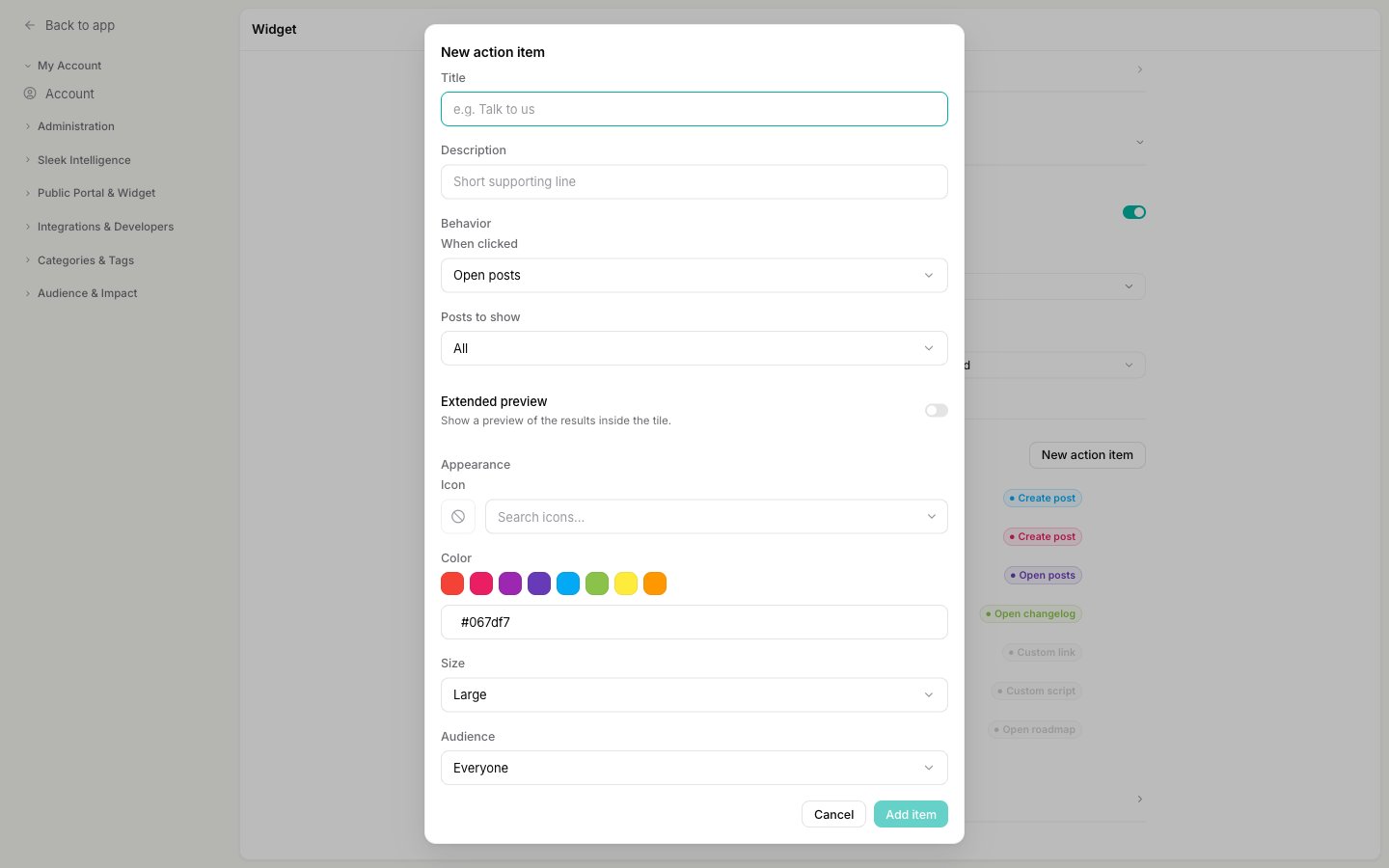Click the back arrow icon beside Back to app
The height and width of the screenshot is (868, 1389).
(x=30, y=25)
